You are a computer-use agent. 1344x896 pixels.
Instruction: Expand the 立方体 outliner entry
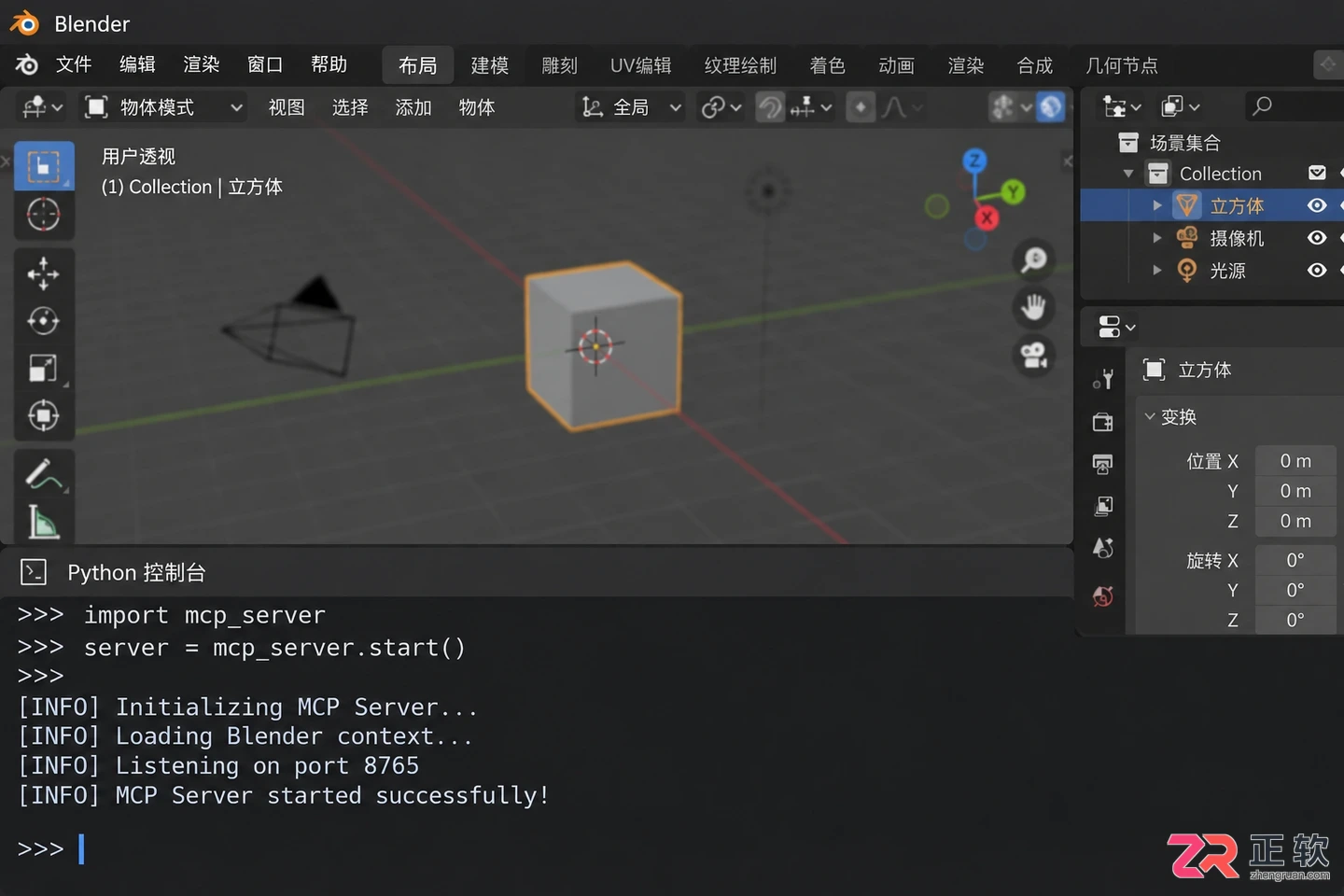point(1157,205)
